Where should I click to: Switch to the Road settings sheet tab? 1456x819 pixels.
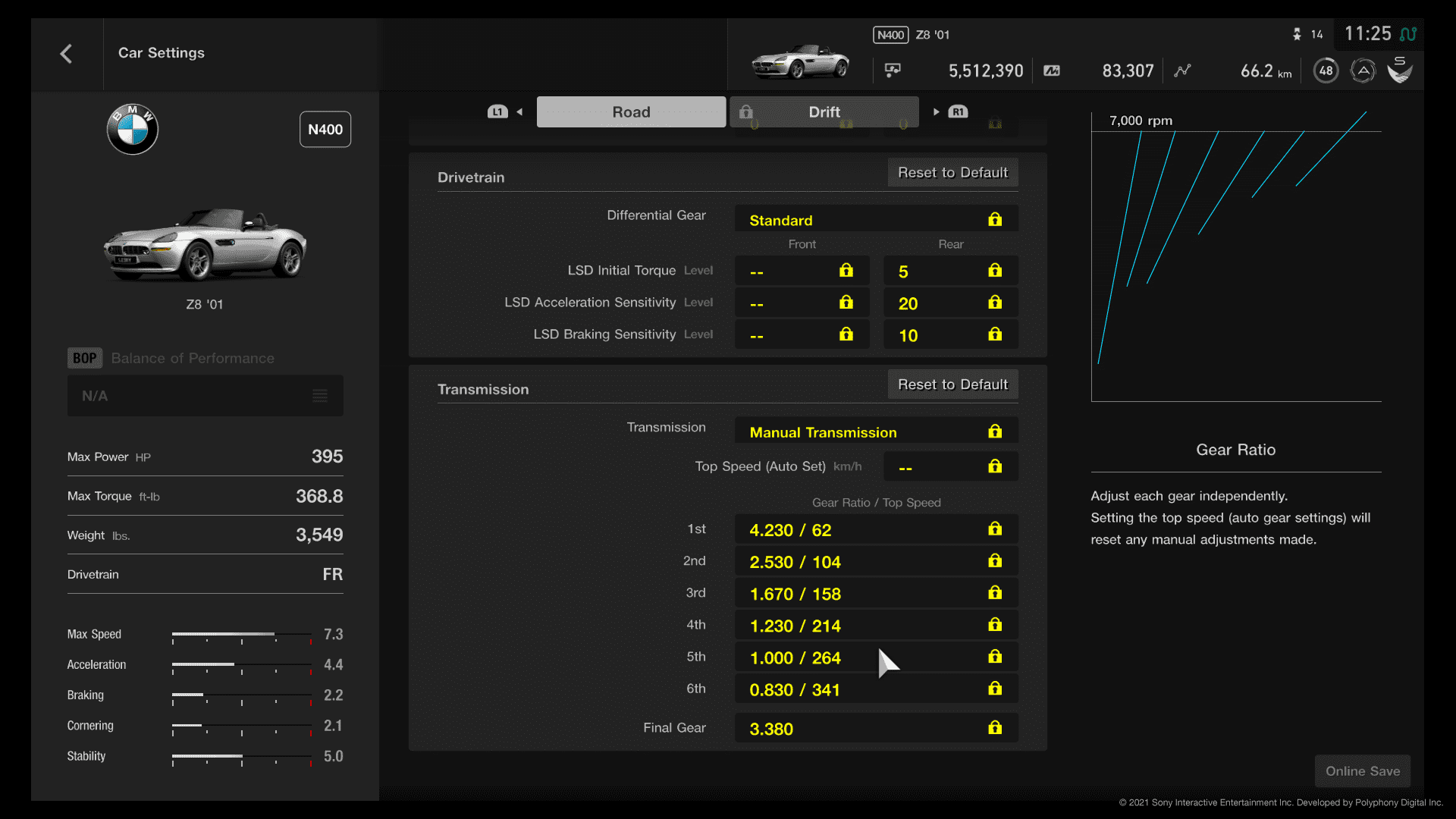[631, 111]
